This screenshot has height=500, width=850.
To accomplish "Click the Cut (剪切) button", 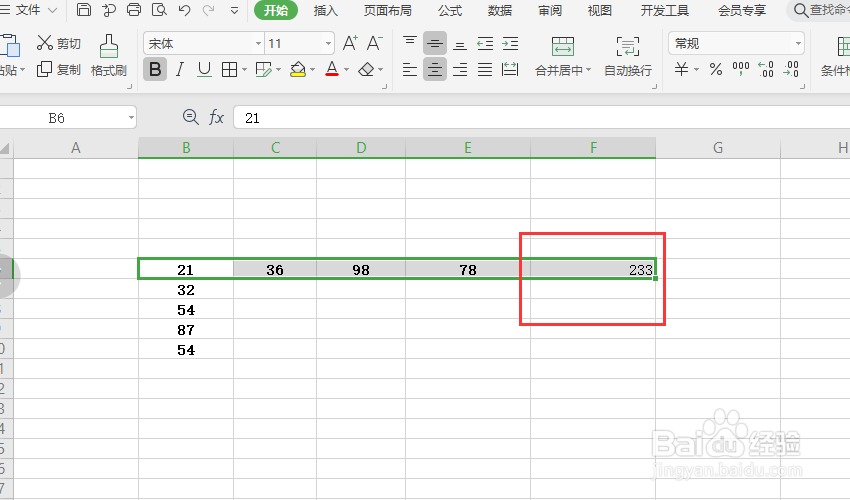I will point(59,43).
